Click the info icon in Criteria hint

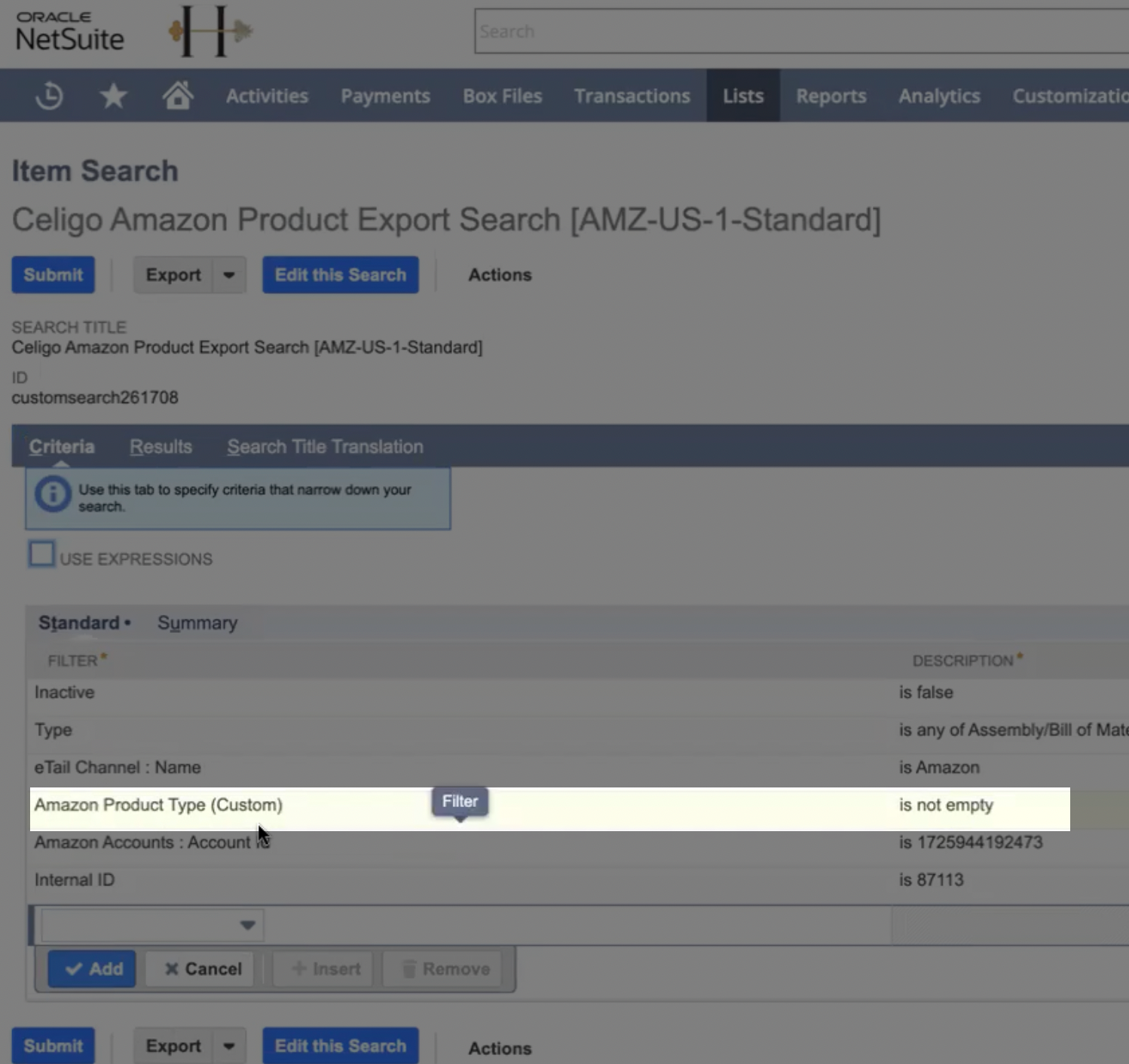tap(53, 494)
